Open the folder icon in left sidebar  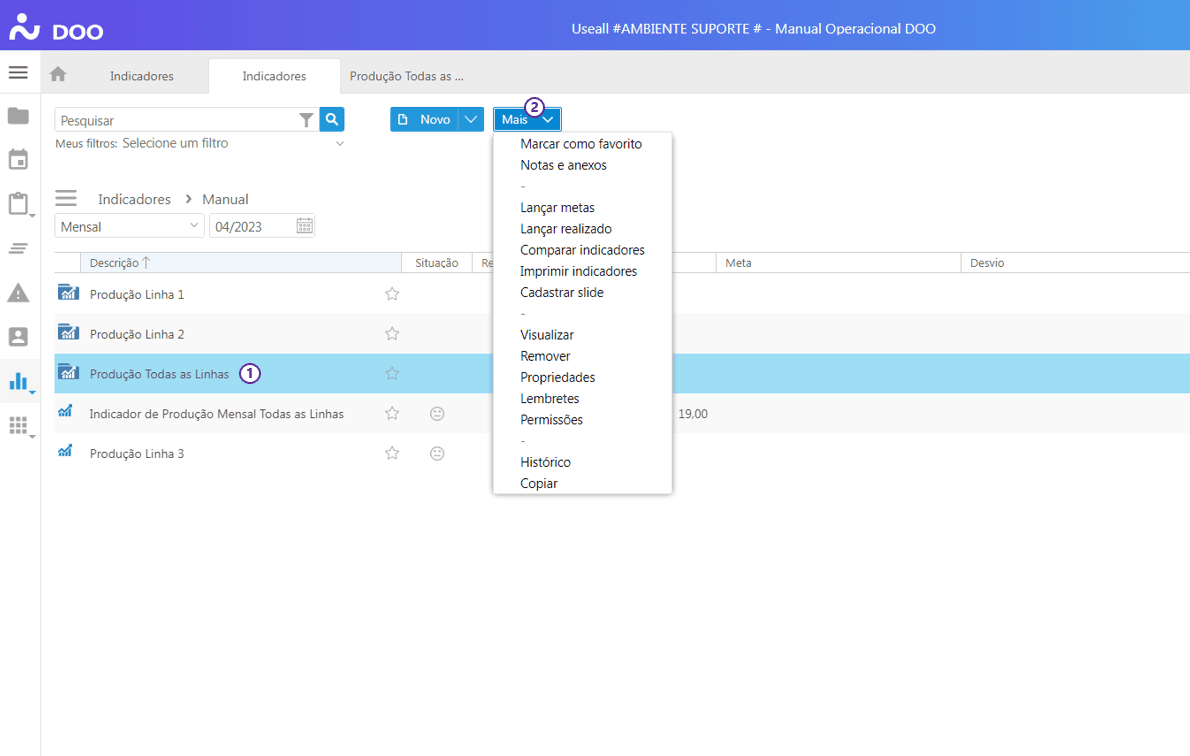pos(18,116)
